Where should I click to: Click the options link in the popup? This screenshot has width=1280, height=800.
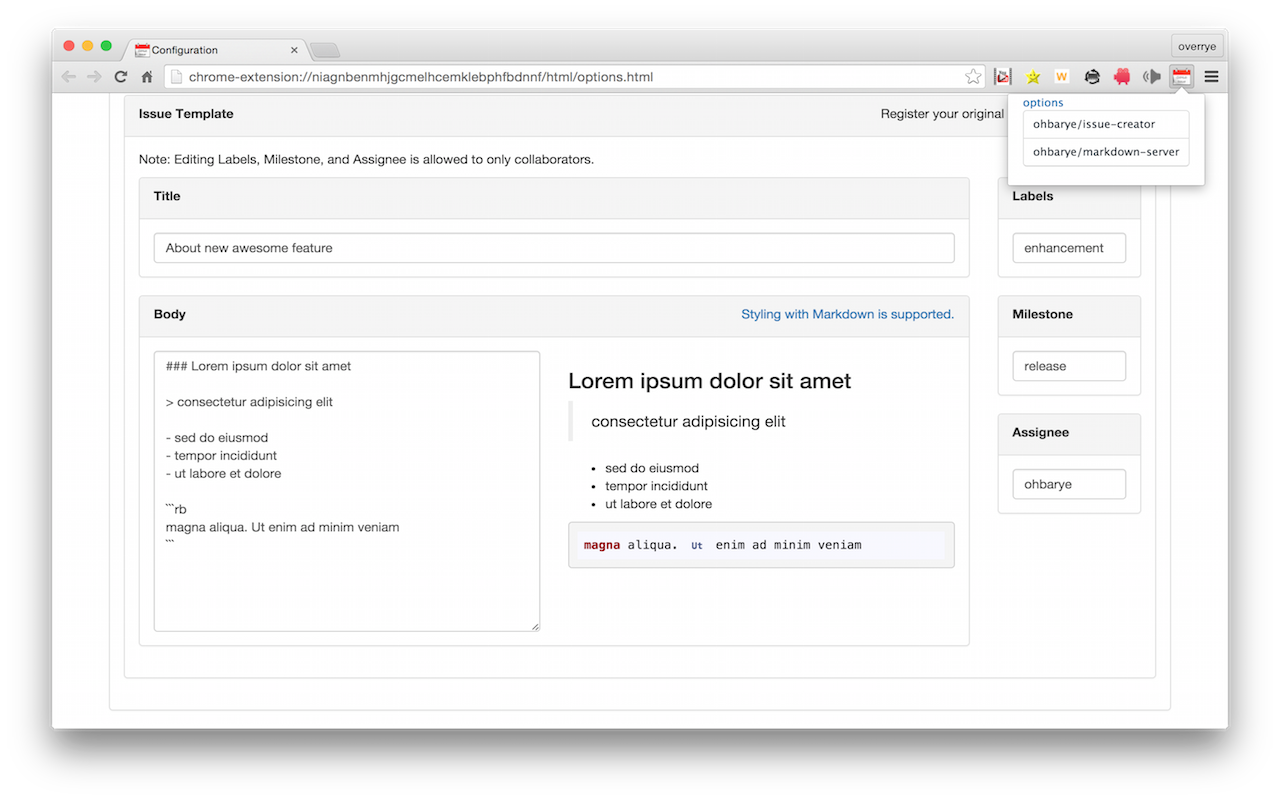[1043, 103]
